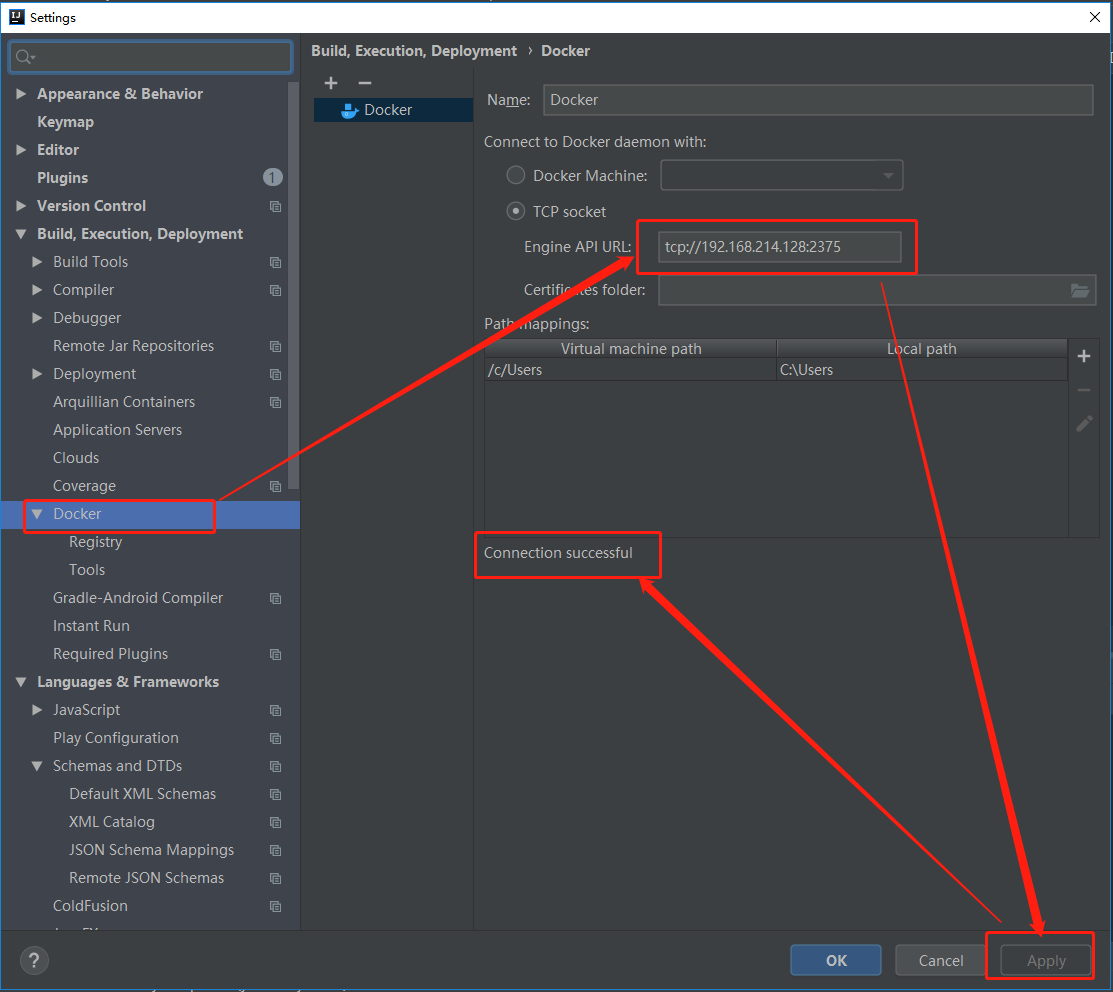The image size is (1113, 992).
Task: Select Docker whale entry in server list
Action: point(393,110)
